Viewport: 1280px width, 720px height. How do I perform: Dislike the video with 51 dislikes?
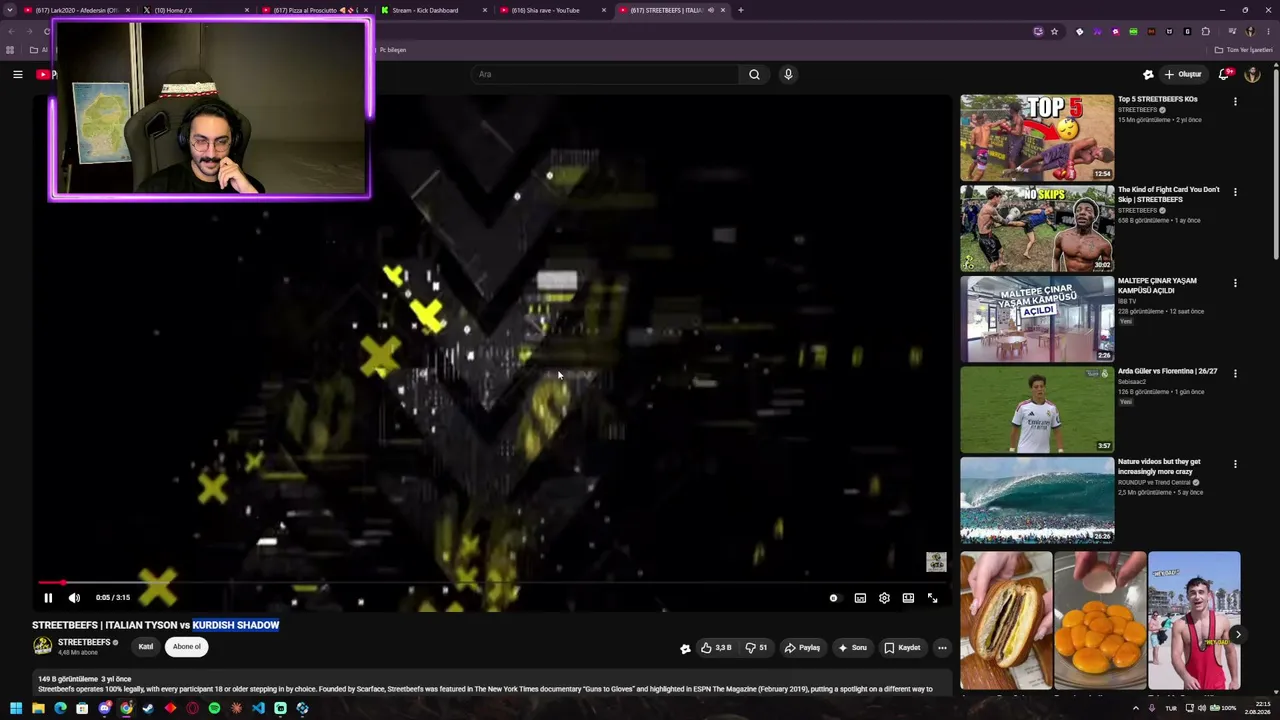[756, 648]
